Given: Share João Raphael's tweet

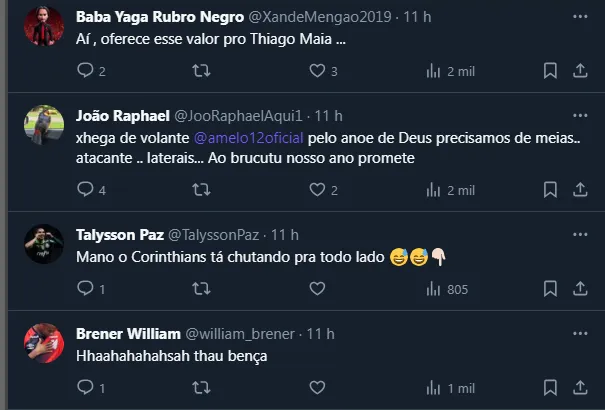Looking at the screenshot, I should 580,189.
